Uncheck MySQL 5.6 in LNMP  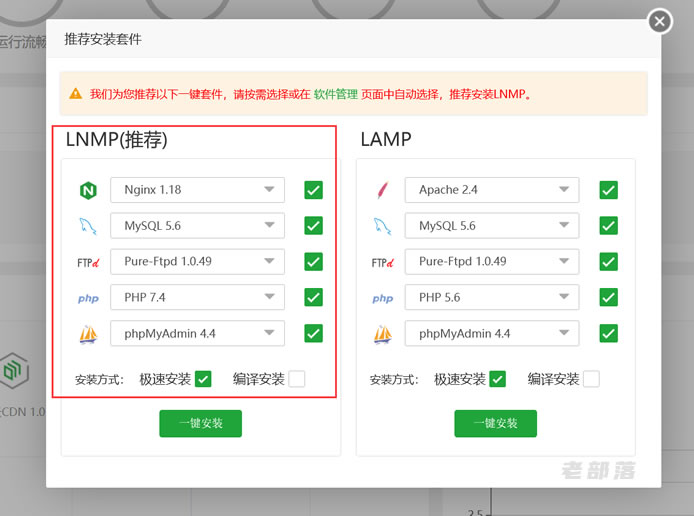click(313, 226)
